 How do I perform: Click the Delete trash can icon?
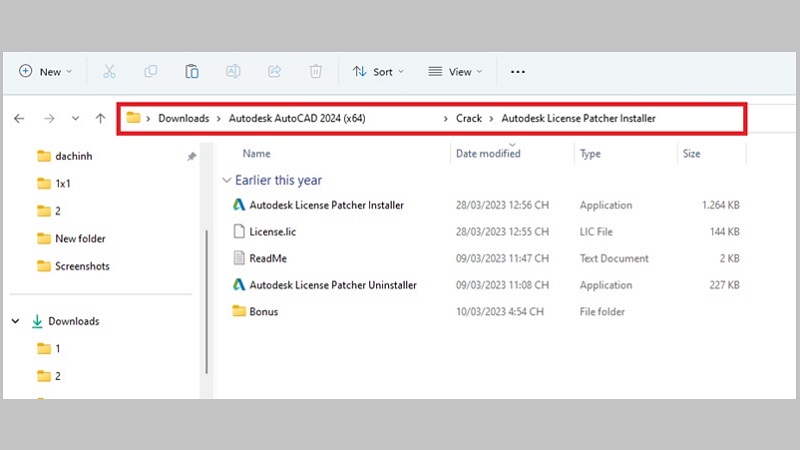[315, 72]
